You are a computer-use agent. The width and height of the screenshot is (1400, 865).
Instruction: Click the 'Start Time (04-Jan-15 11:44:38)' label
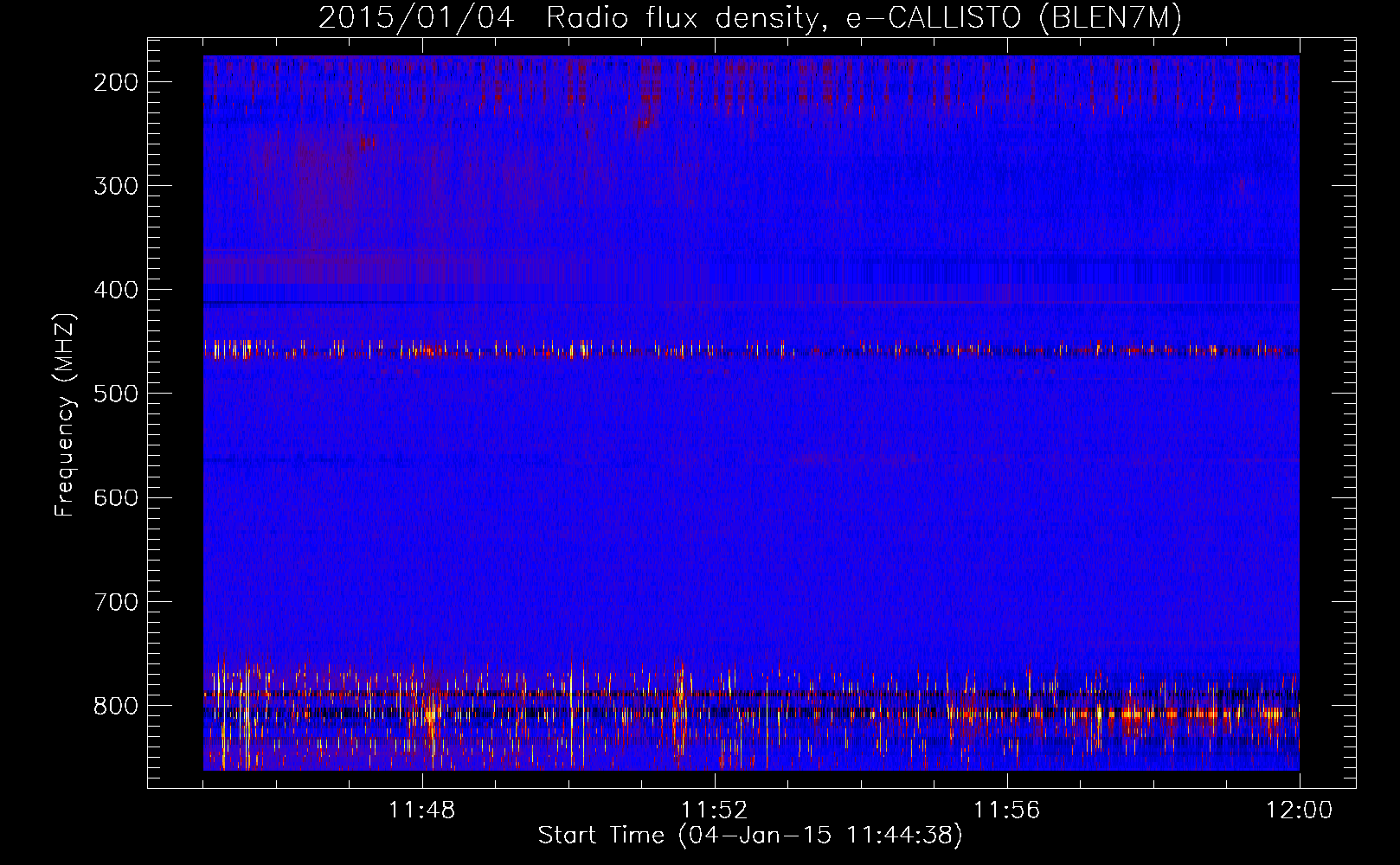(x=750, y=836)
